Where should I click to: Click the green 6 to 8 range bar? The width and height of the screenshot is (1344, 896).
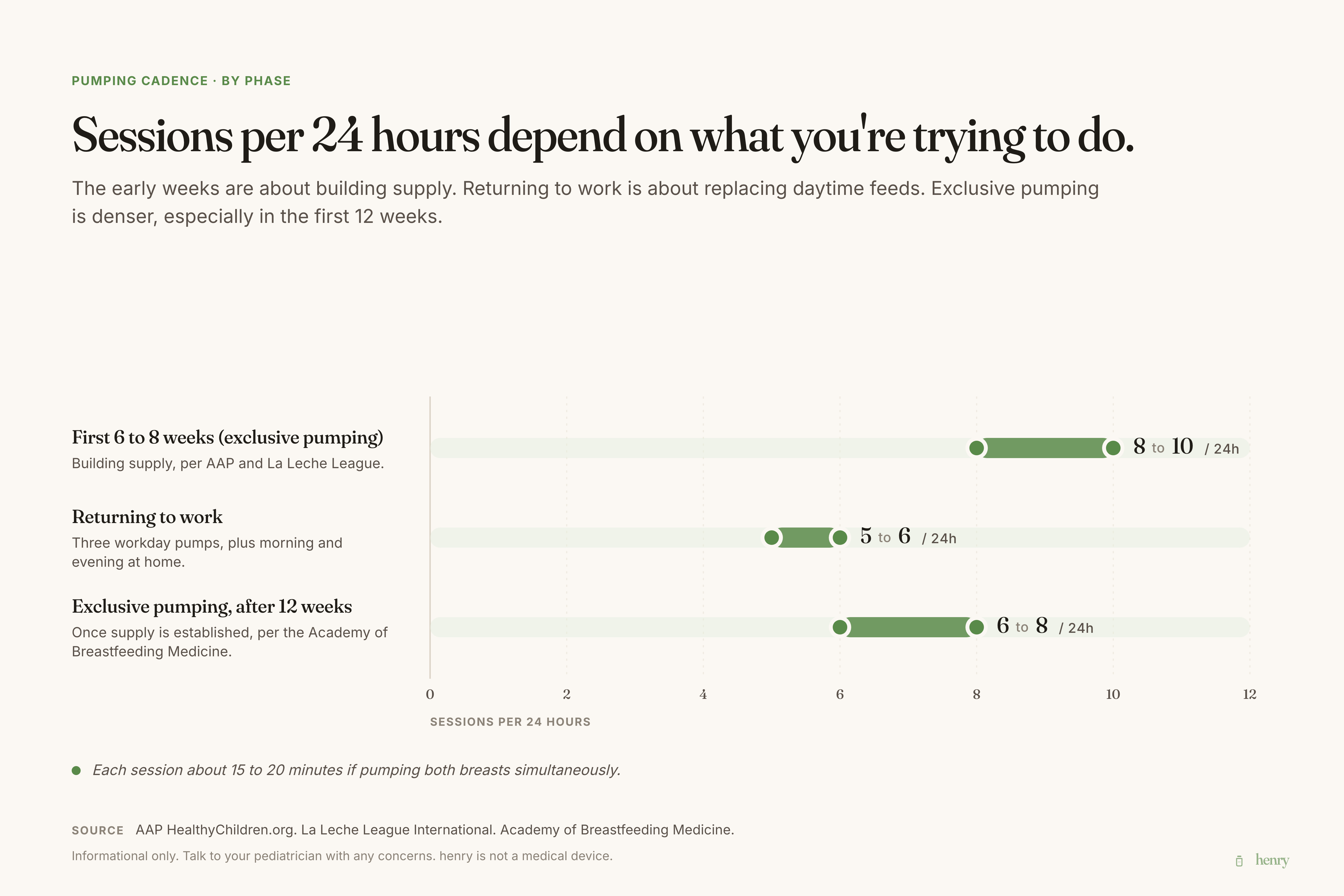908,627
